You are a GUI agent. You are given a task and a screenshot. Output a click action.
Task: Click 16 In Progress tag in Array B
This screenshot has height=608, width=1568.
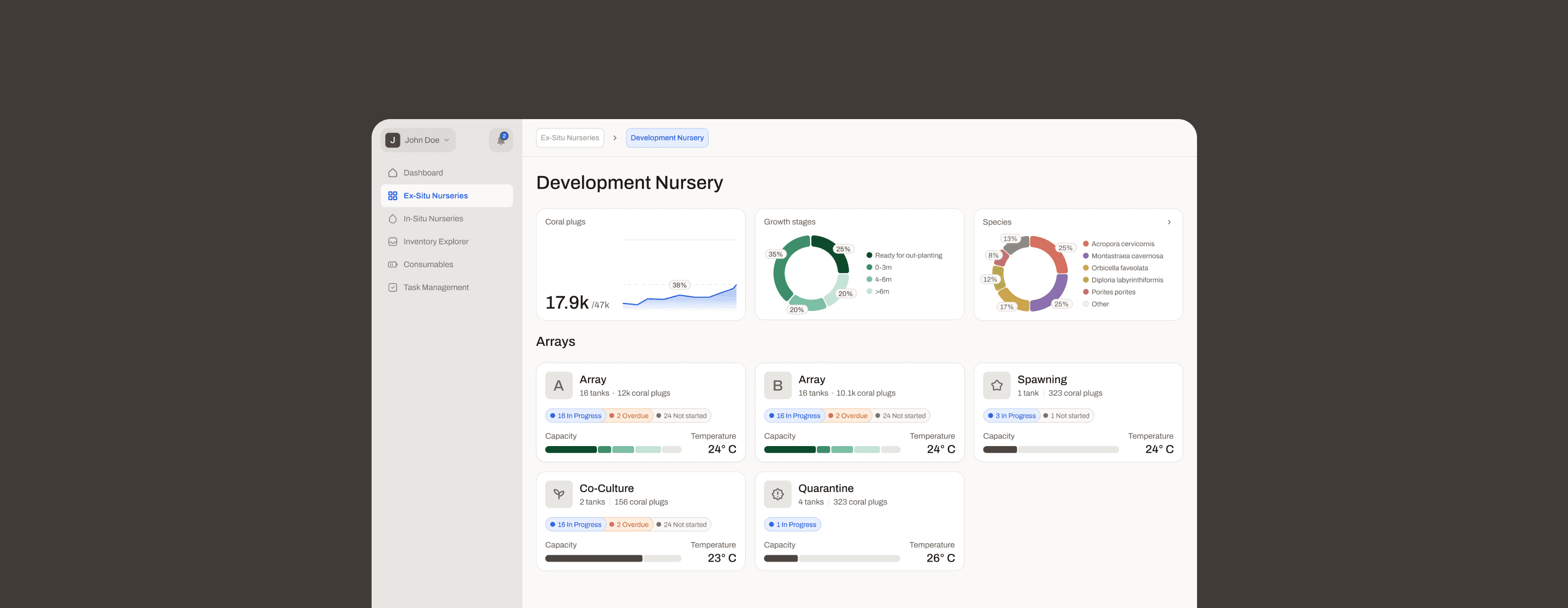coord(794,416)
